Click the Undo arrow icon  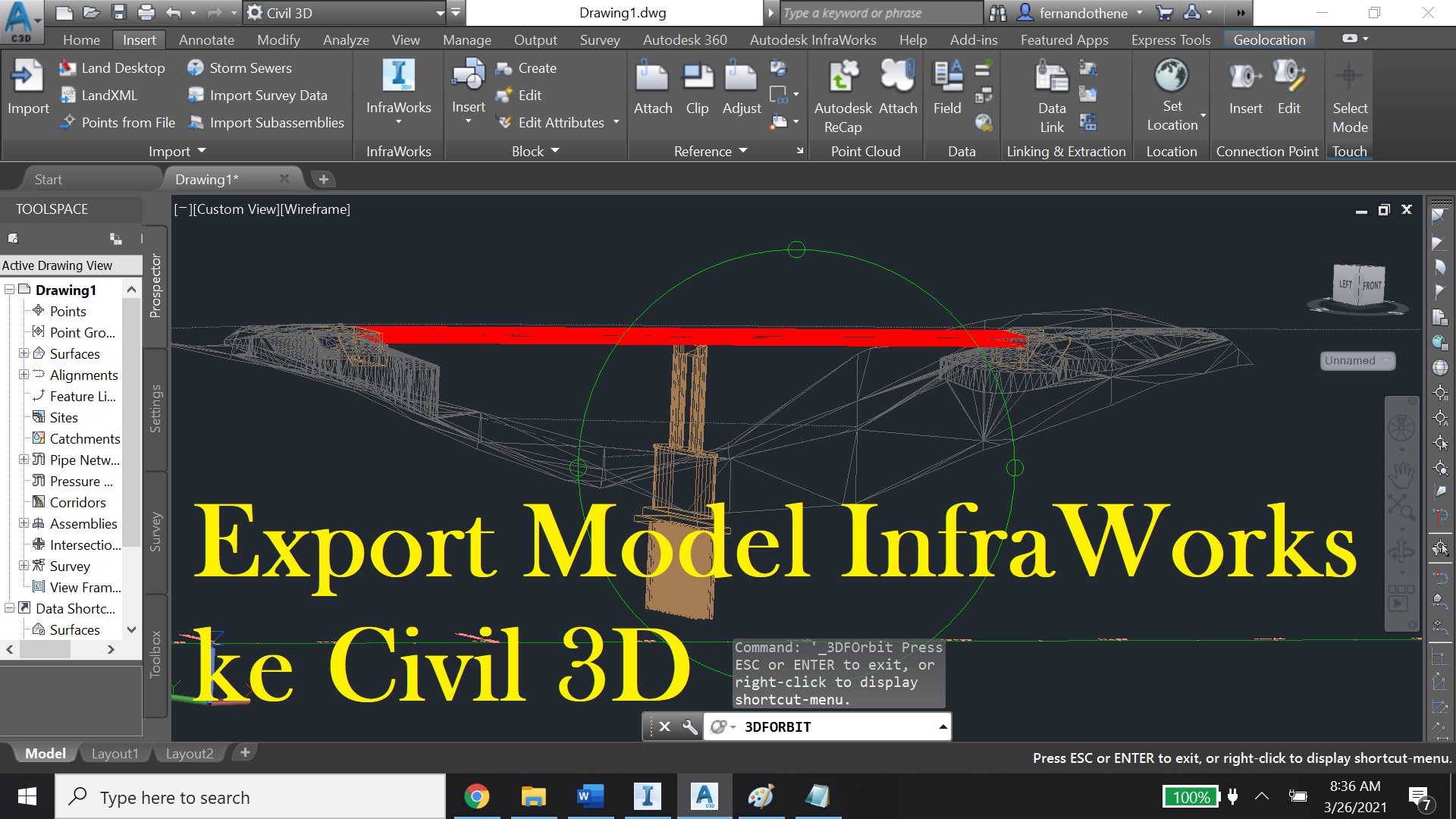(173, 13)
